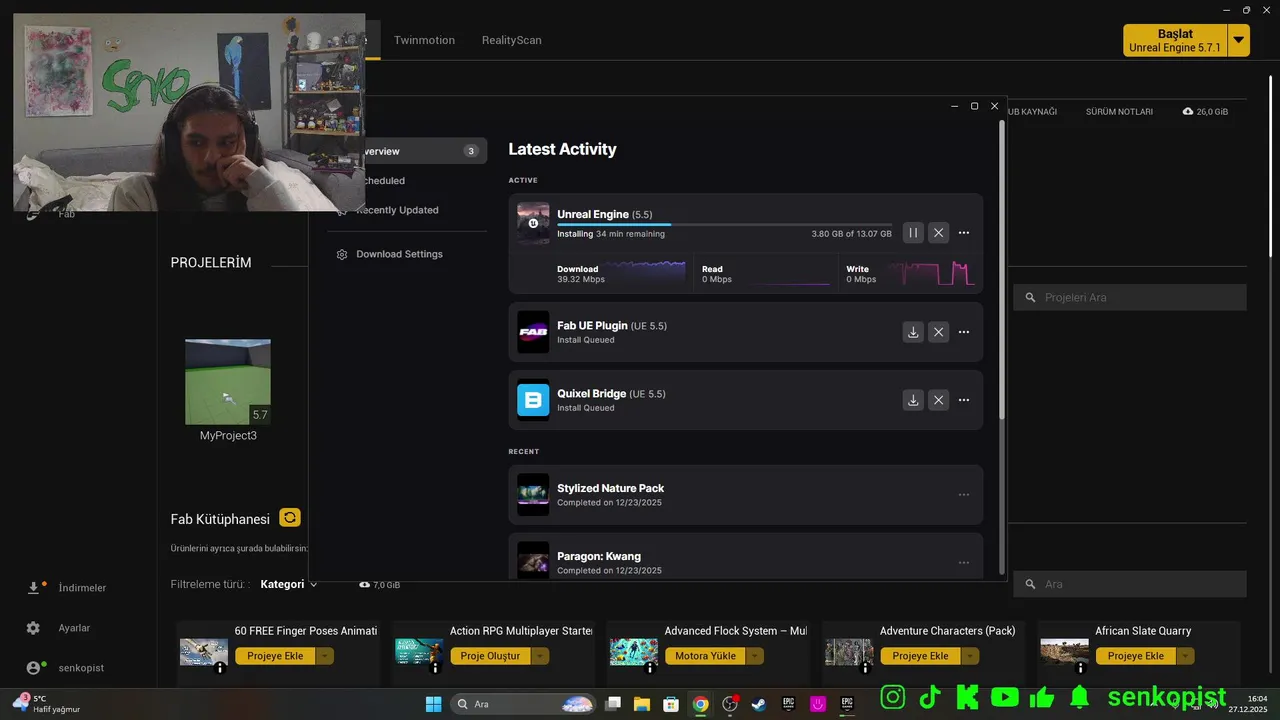Open more options for Stylized Nature Pack
The height and width of the screenshot is (720, 1280).
coord(964,495)
